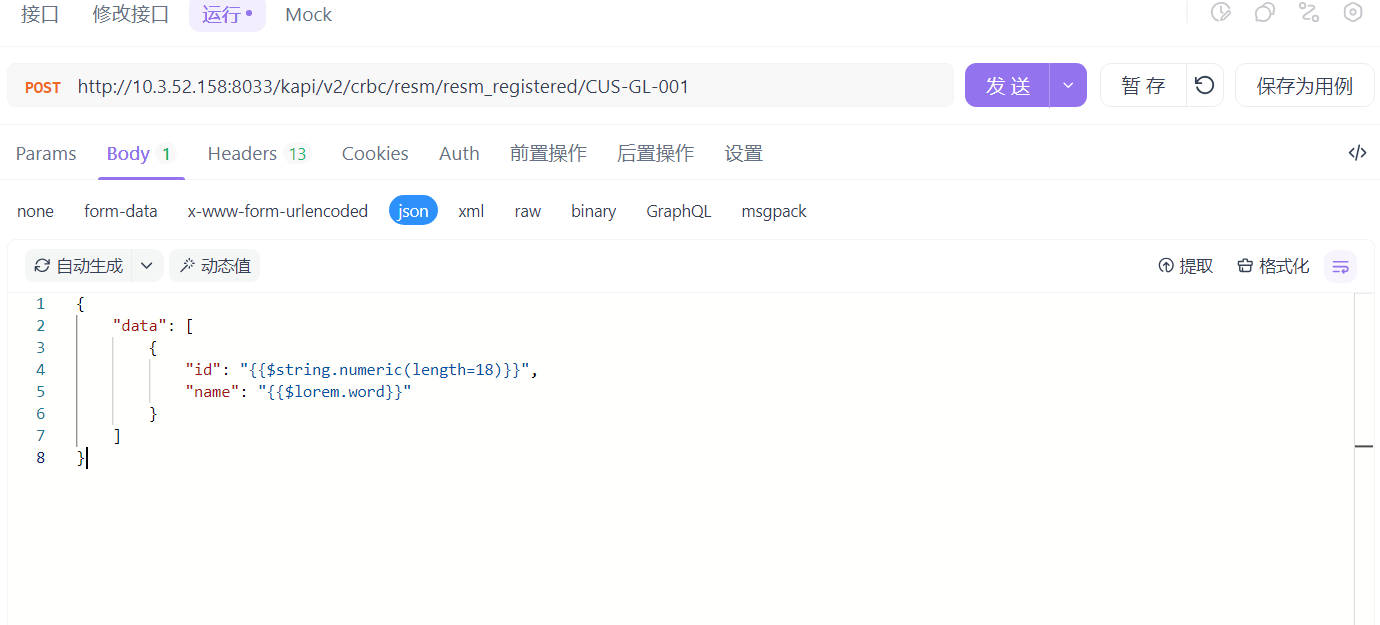Open the POST request method selector

[x=43, y=87]
